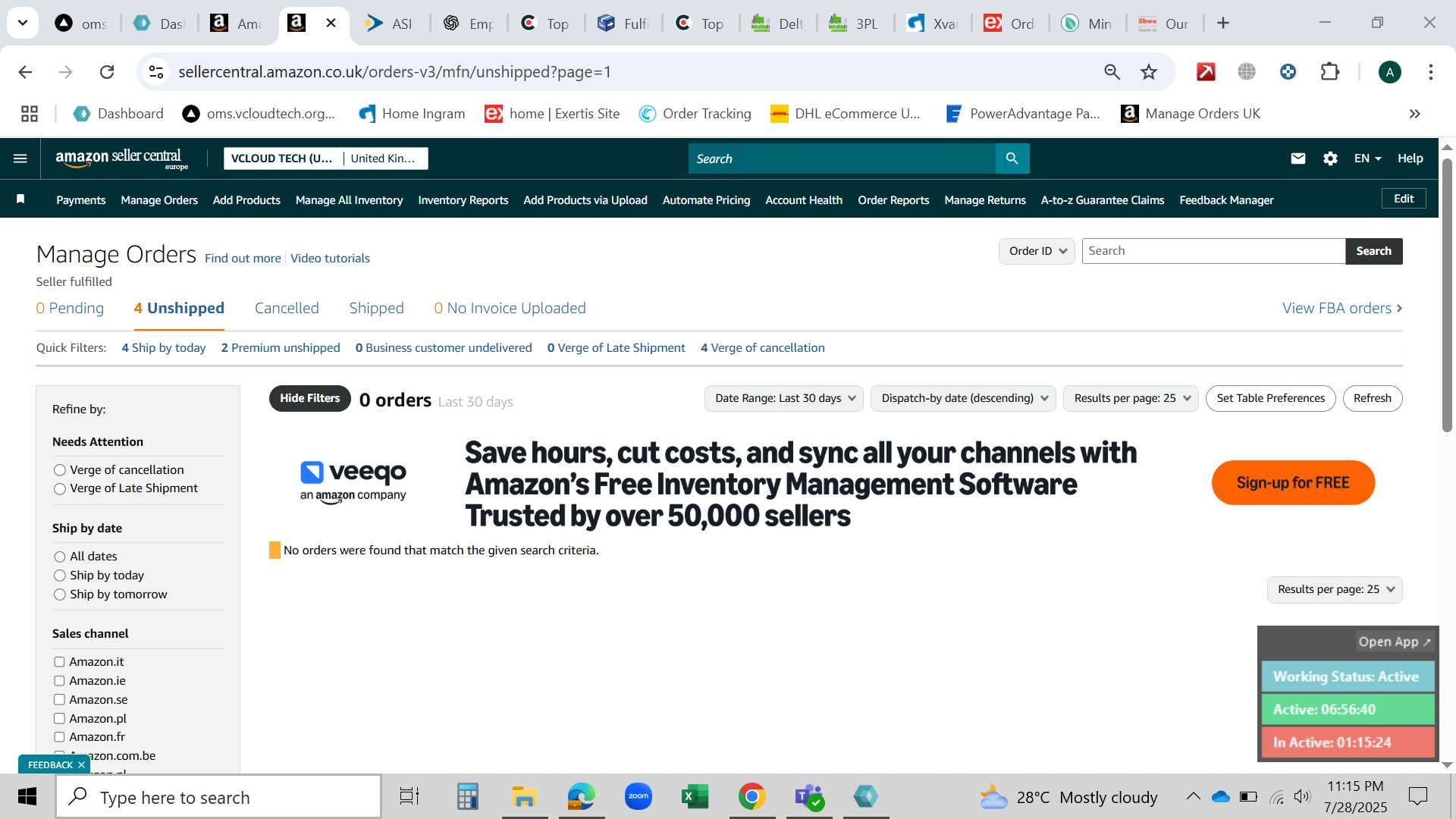Image resolution: width=1456 pixels, height=819 pixels.
Task: Select the Ship by tomorrow radio button
Action: pos(60,595)
